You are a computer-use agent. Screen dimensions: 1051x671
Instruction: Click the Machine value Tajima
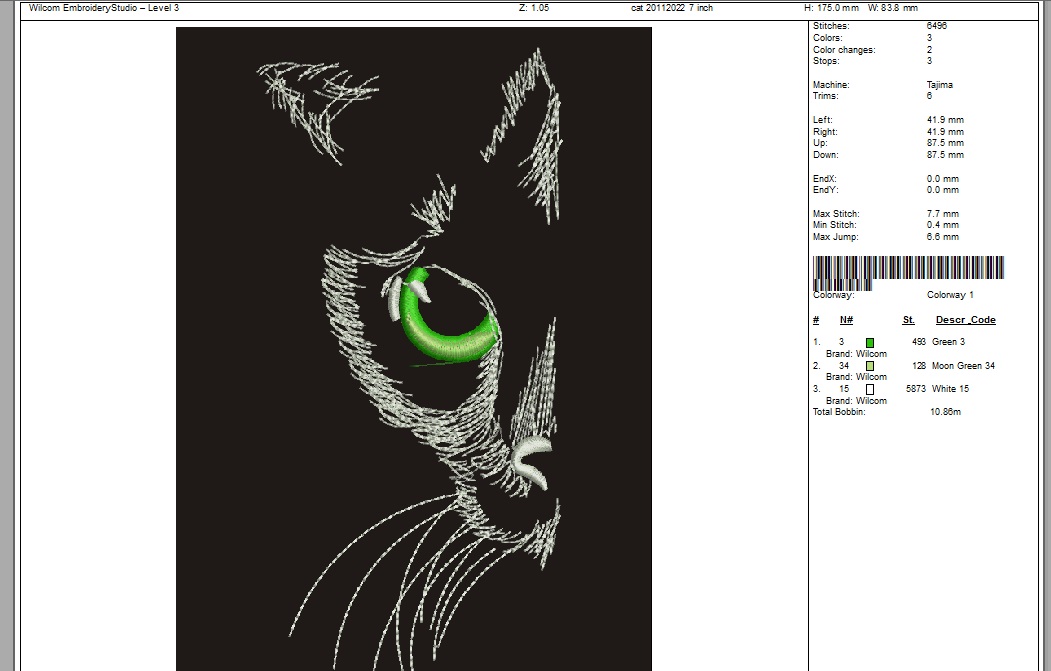(x=940, y=85)
